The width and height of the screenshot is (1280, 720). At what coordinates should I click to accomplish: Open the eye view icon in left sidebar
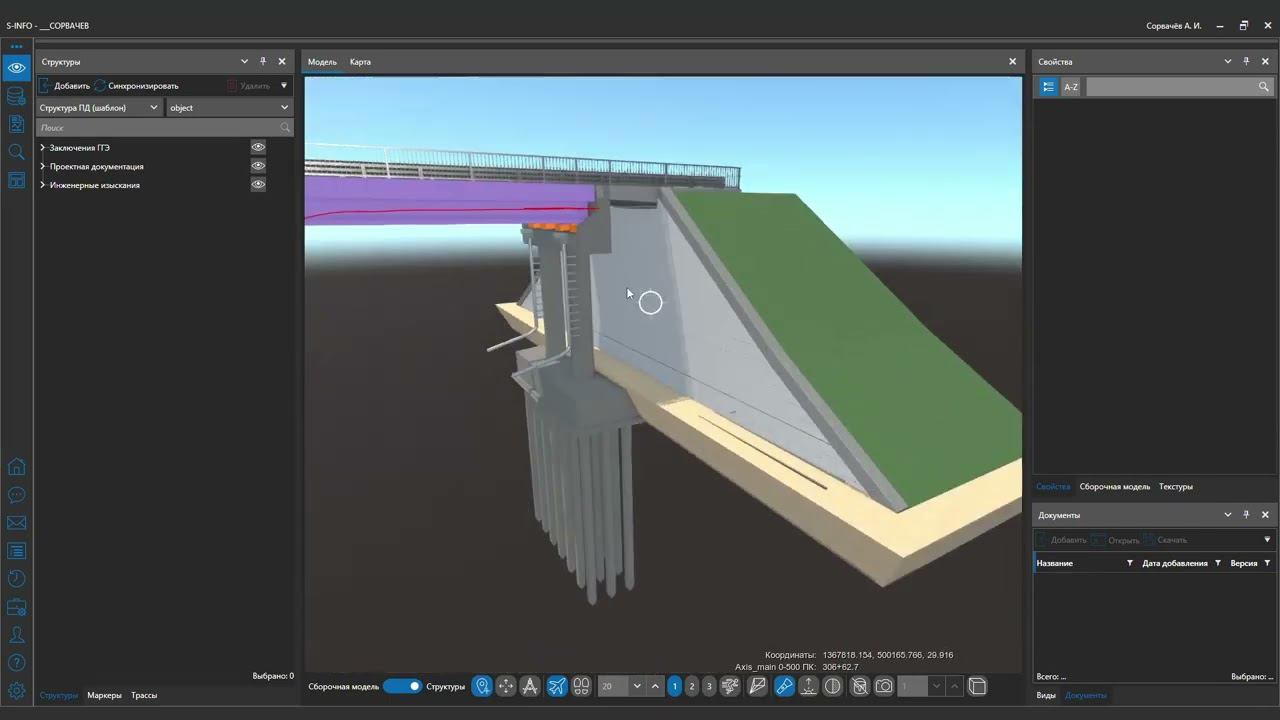pos(16,68)
